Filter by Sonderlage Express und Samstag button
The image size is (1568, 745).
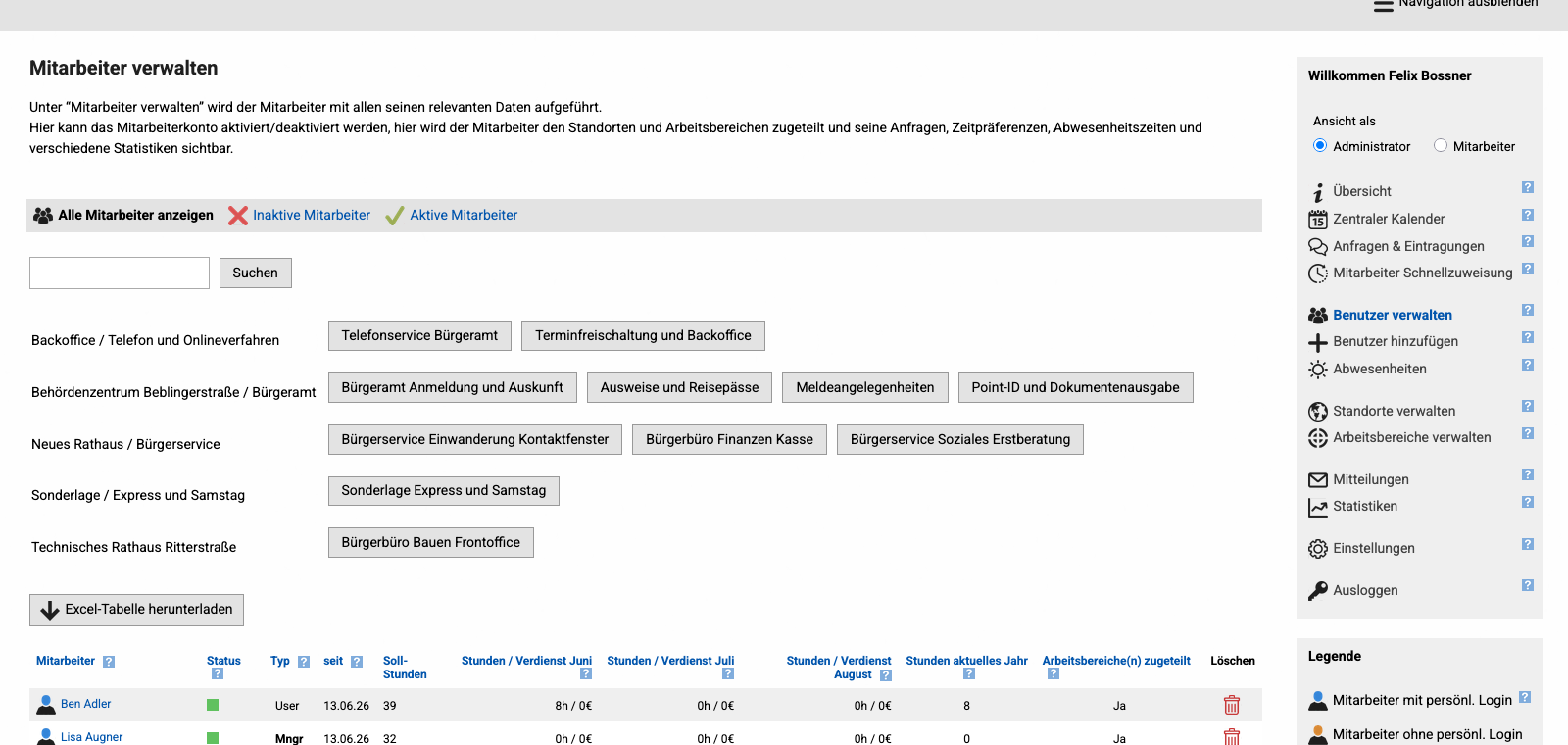point(444,491)
